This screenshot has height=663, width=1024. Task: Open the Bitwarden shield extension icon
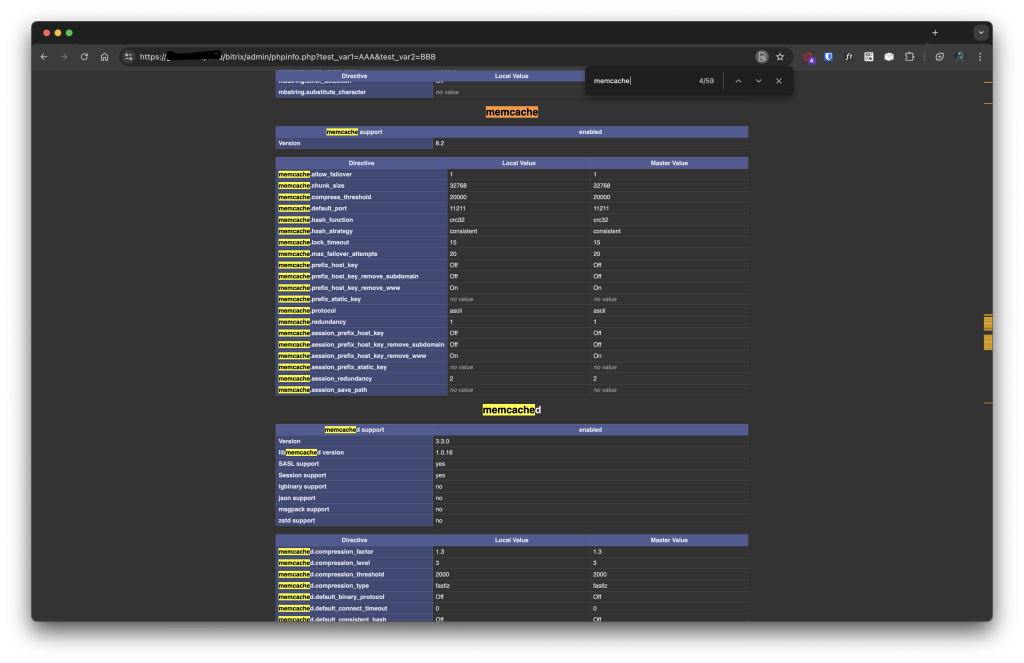828,57
